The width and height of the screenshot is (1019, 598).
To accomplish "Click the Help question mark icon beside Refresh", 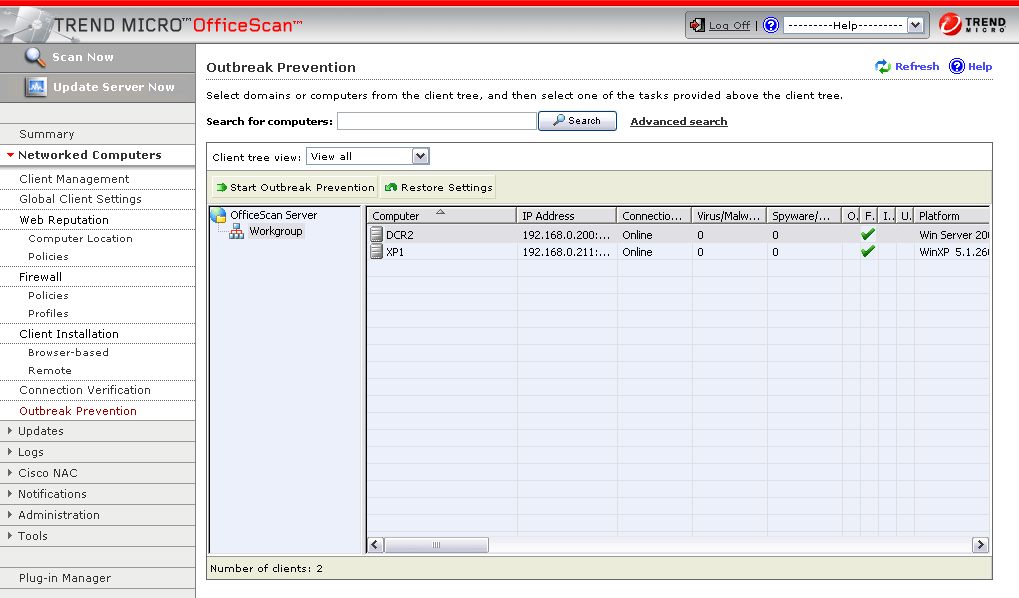I will pyautogui.click(x=957, y=66).
